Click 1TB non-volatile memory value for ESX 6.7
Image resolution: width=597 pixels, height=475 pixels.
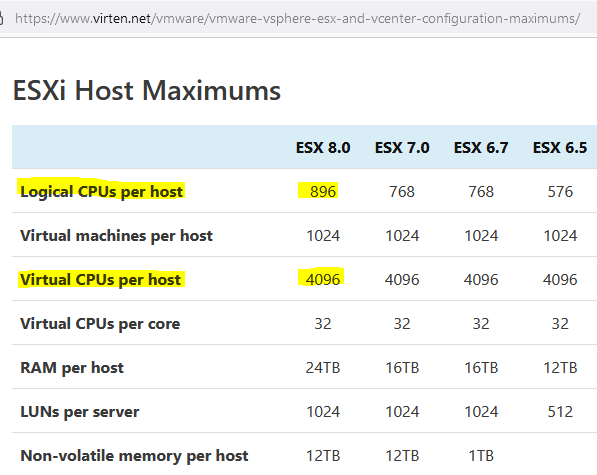pyautogui.click(x=481, y=456)
